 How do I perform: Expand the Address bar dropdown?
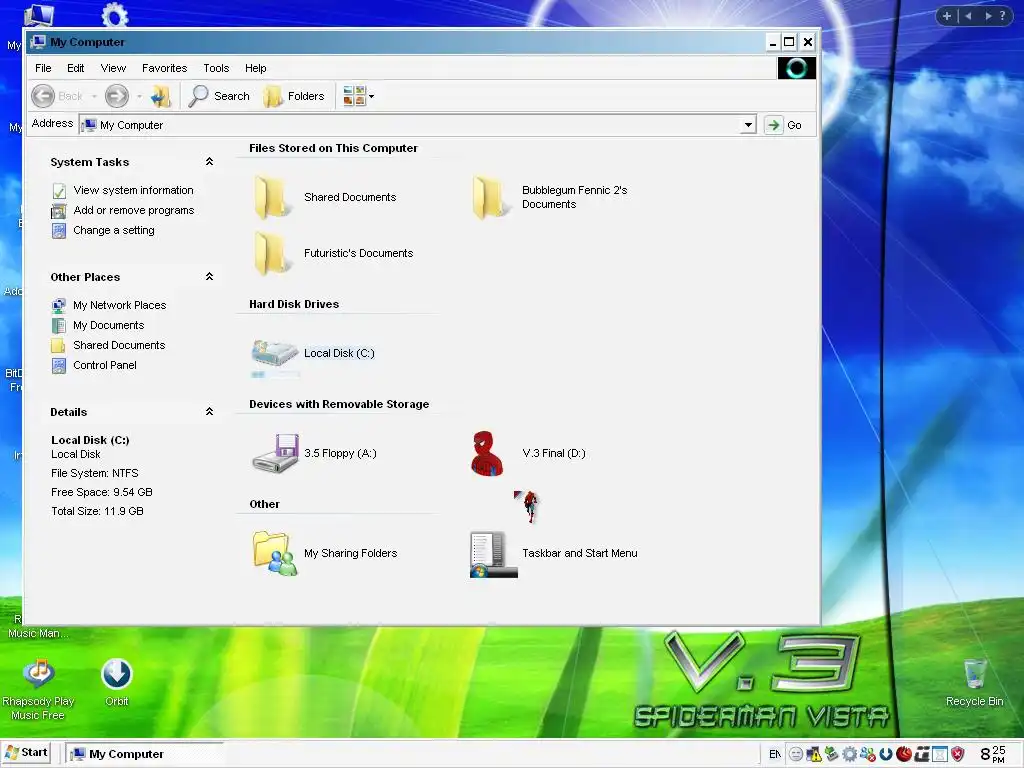click(x=748, y=125)
